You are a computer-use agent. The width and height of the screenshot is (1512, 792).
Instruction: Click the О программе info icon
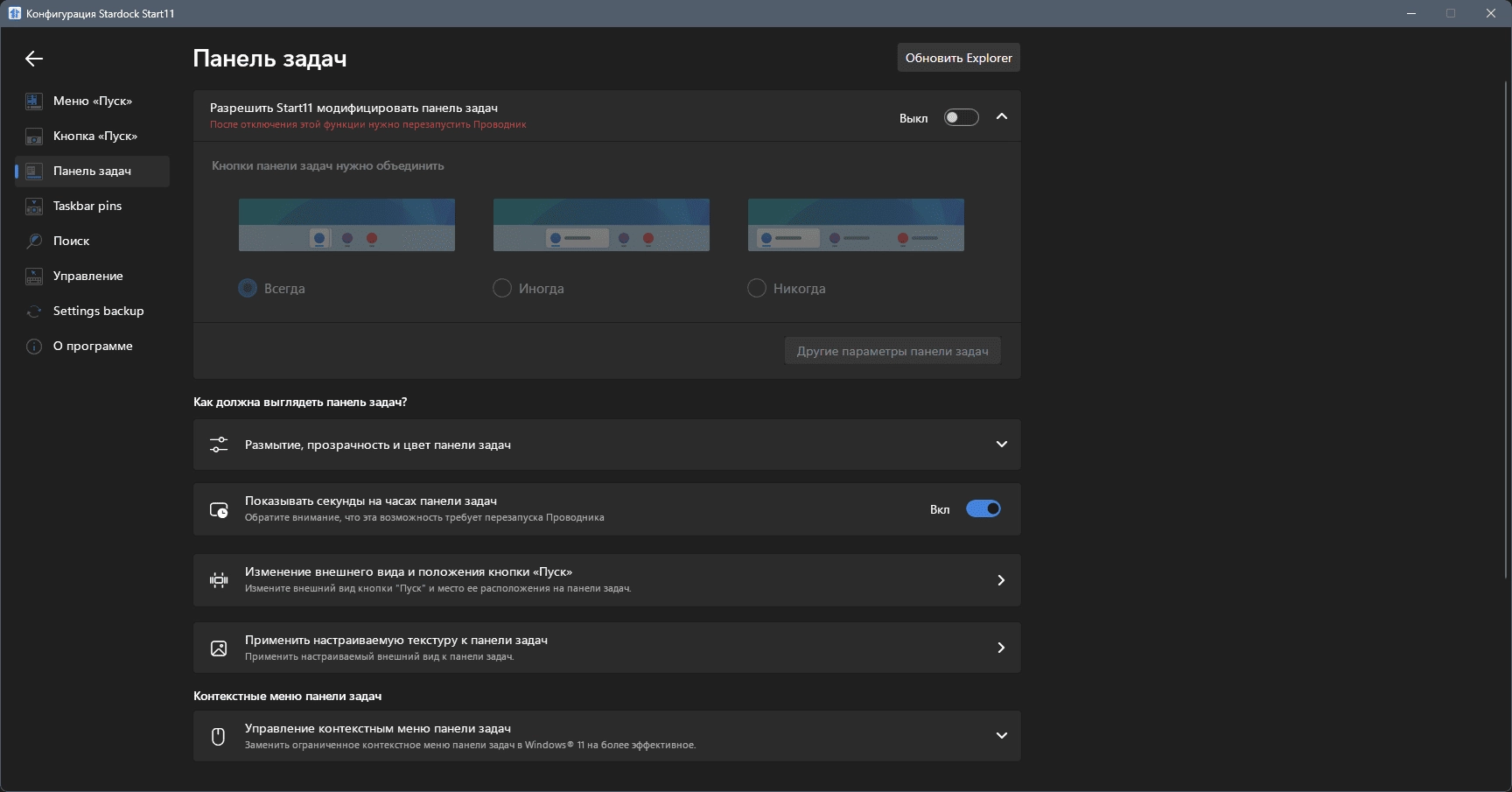34,347
